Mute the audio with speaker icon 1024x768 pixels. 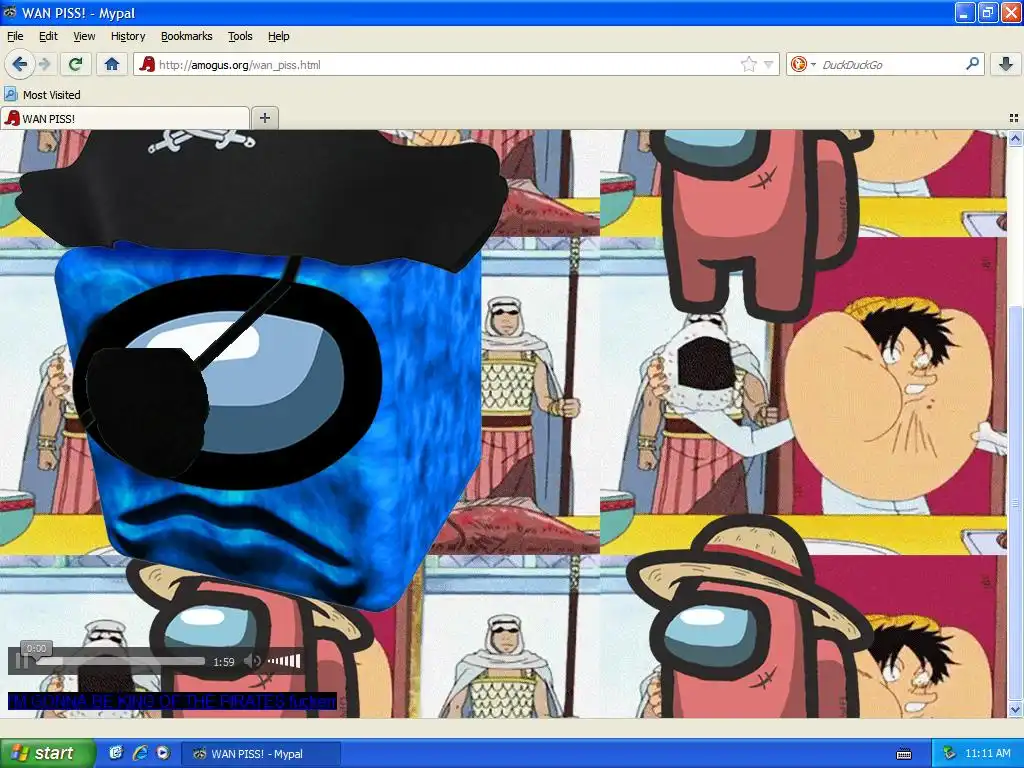pyautogui.click(x=252, y=662)
